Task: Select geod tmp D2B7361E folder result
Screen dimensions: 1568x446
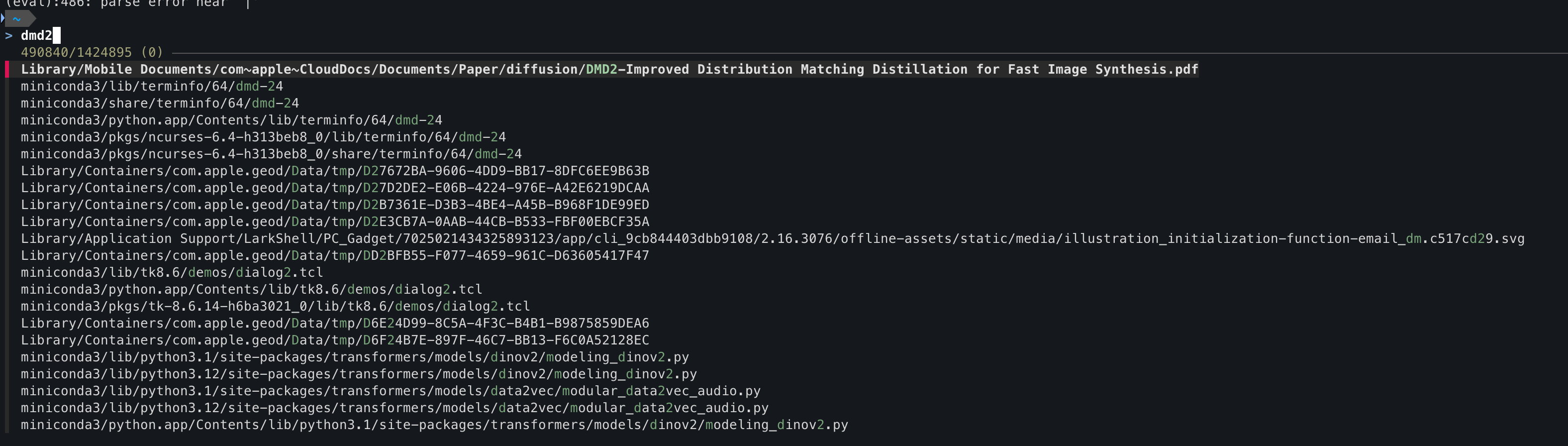Action: 335,205
